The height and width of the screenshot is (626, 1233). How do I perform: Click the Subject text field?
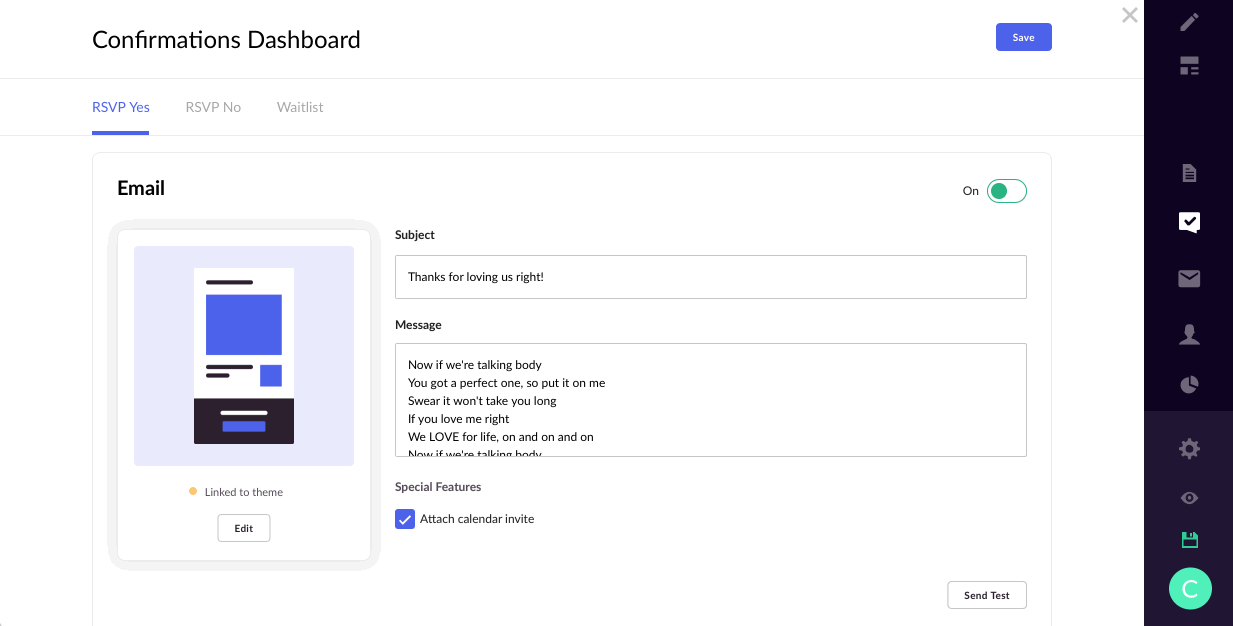click(x=711, y=277)
